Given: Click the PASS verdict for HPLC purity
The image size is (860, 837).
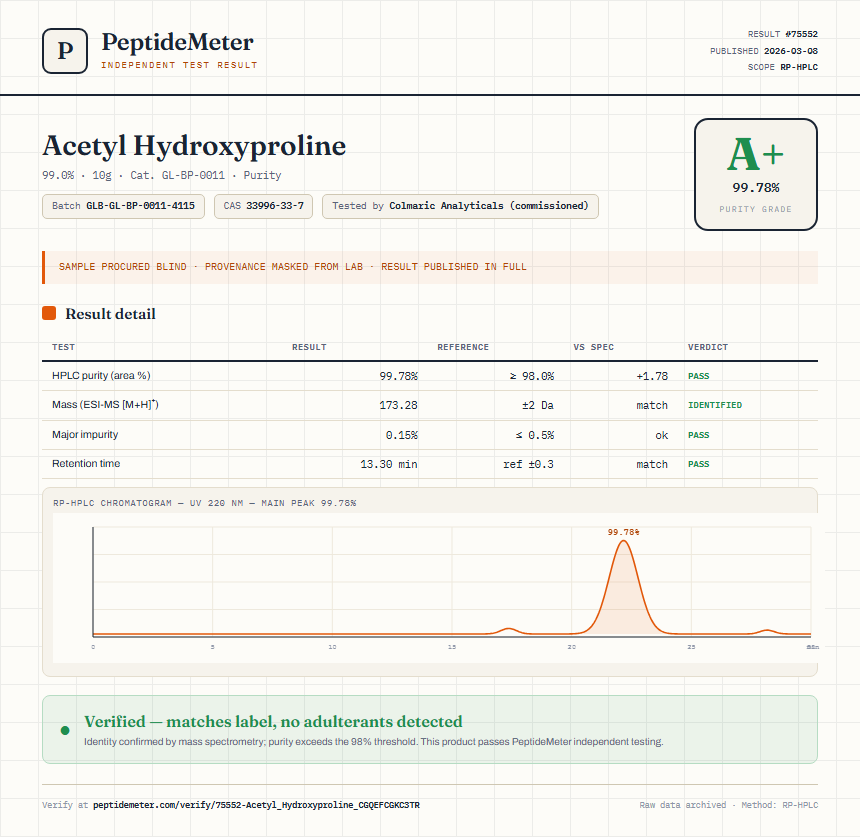Looking at the screenshot, I should tap(698, 376).
